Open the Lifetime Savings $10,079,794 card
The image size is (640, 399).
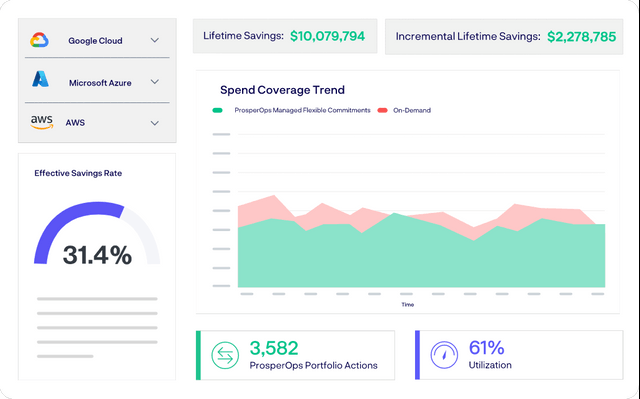285,36
